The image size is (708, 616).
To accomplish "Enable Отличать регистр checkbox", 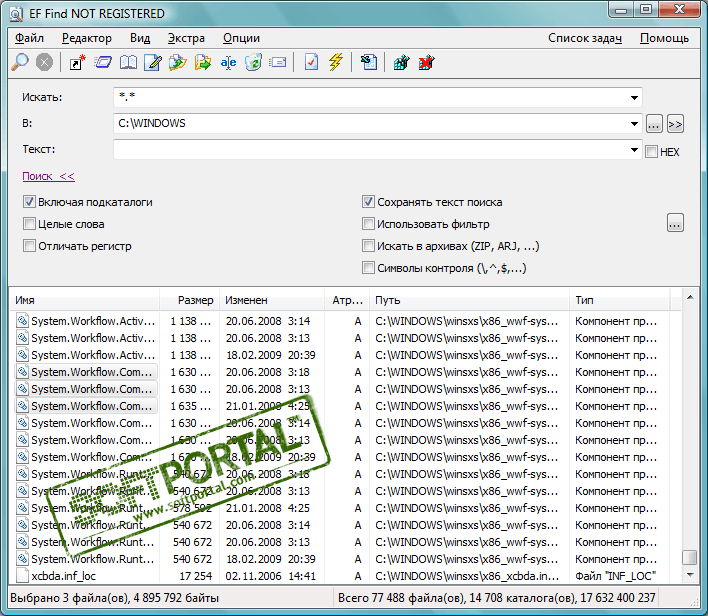I will pyautogui.click(x=29, y=246).
